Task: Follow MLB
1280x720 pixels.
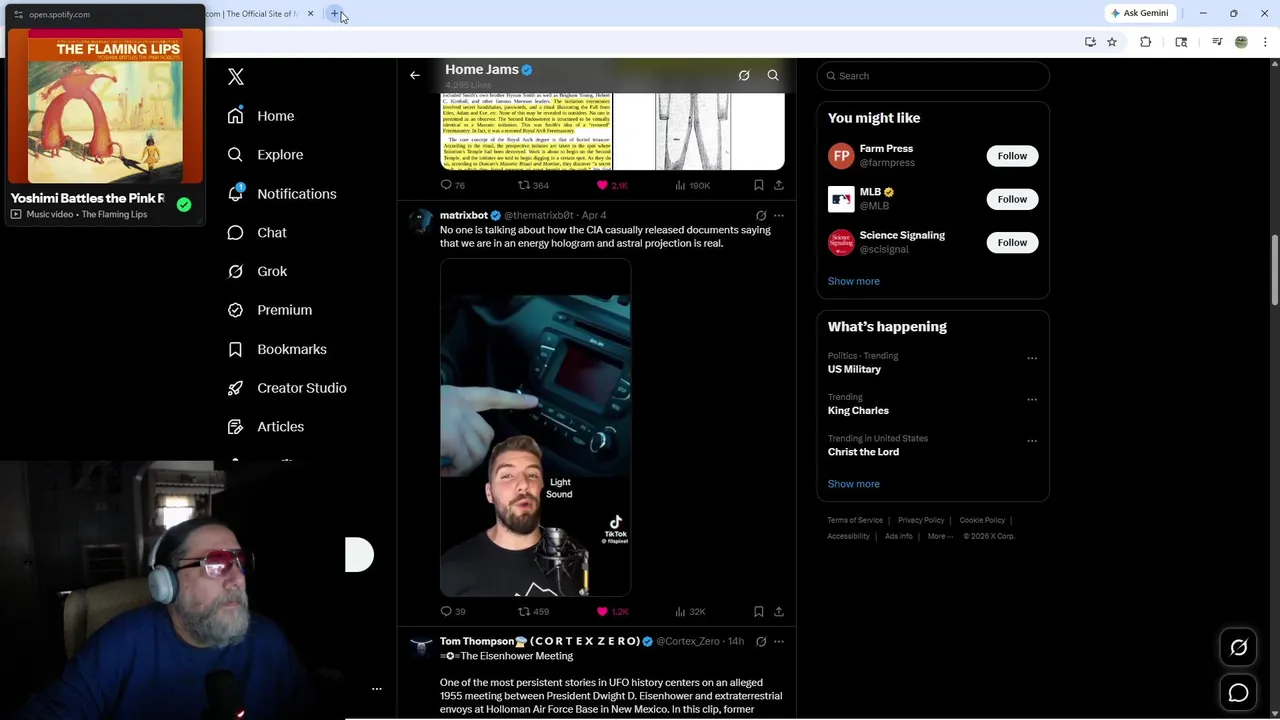Action: (x=1012, y=199)
